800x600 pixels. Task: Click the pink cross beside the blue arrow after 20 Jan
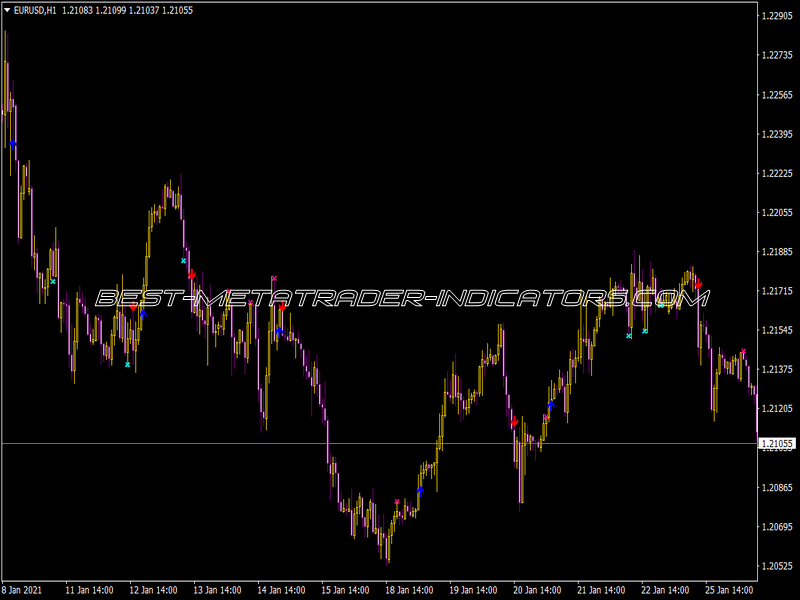[x=546, y=417]
